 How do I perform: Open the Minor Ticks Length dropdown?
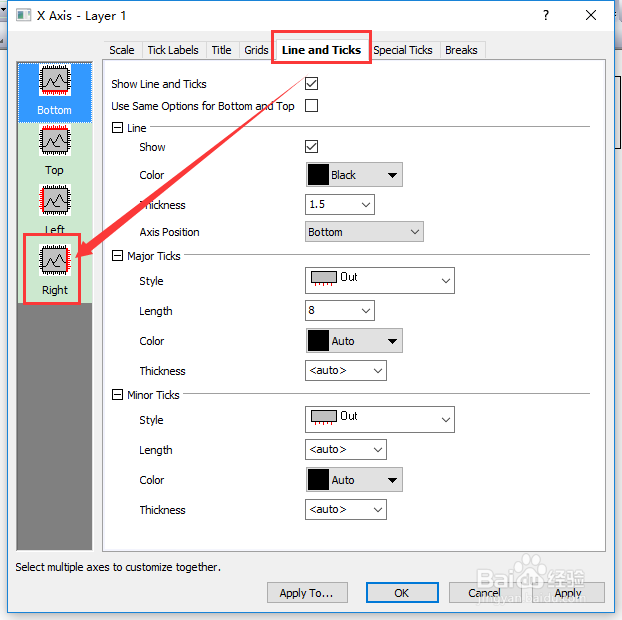[346, 449]
